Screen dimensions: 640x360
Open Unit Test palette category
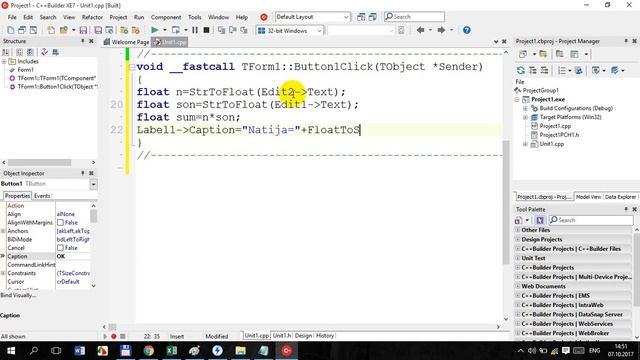pos(574,258)
